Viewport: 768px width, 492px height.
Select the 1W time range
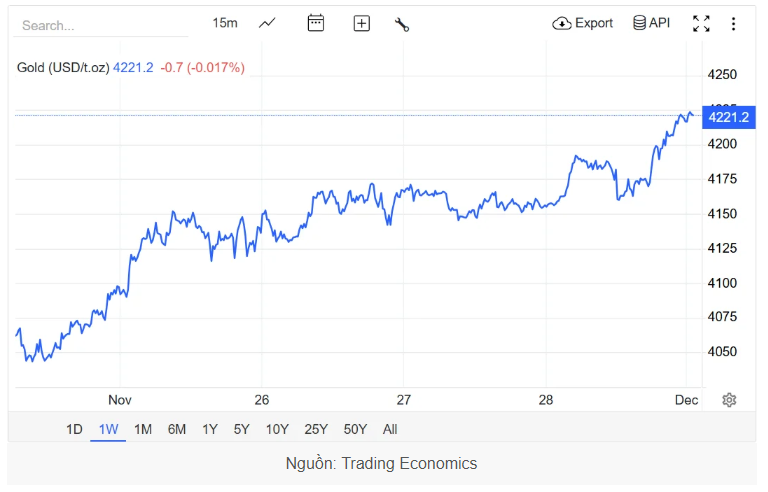pyautogui.click(x=108, y=429)
